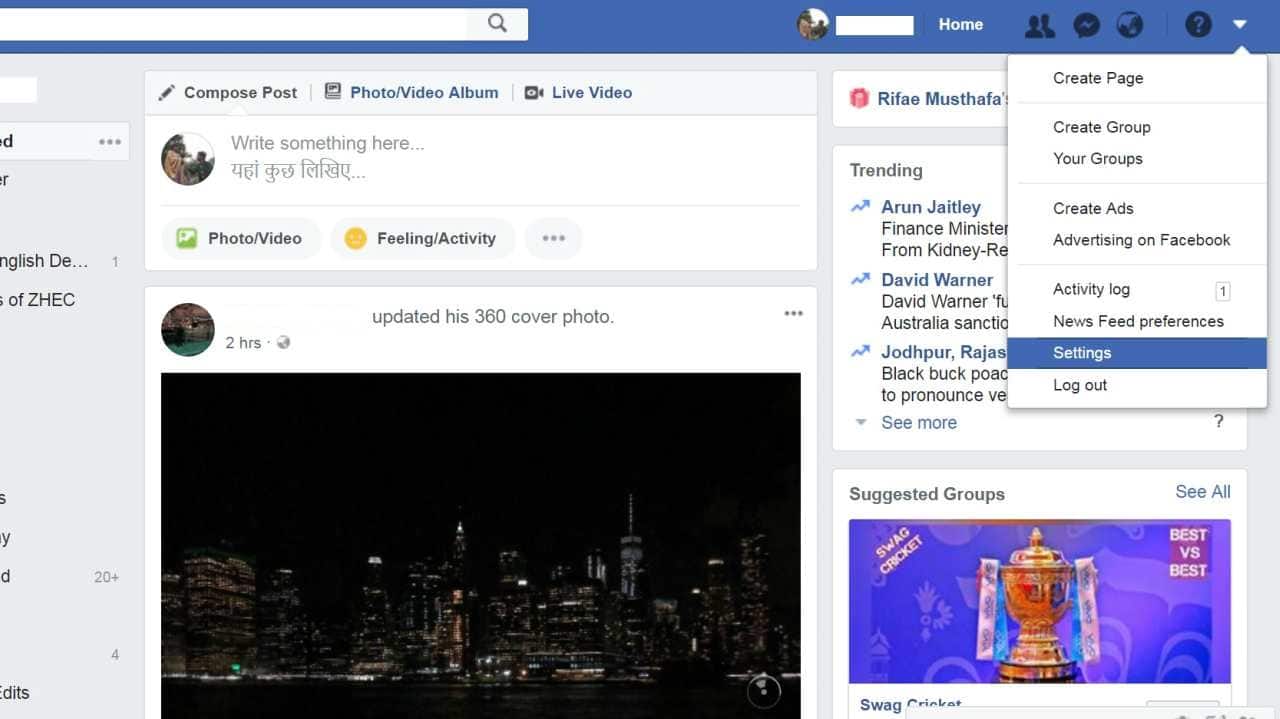Open more composer options ellipsis
Image resolution: width=1280 pixels, height=719 pixels.
(x=553, y=238)
